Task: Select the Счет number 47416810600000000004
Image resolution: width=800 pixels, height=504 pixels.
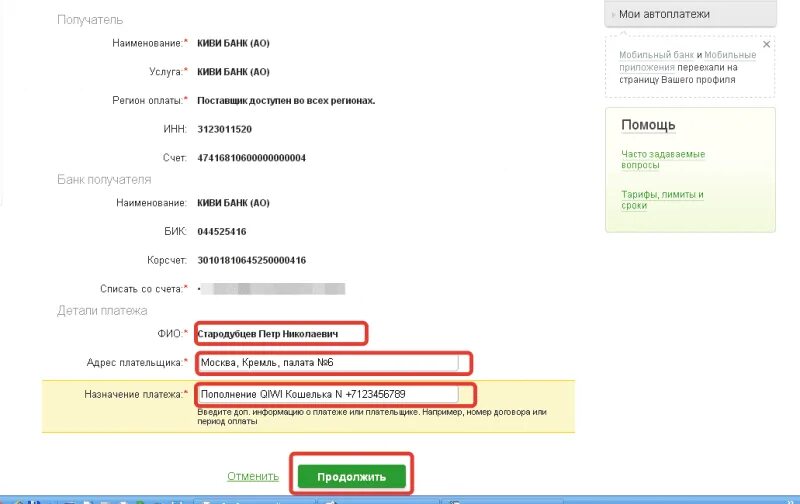Action: coord(252,158)
